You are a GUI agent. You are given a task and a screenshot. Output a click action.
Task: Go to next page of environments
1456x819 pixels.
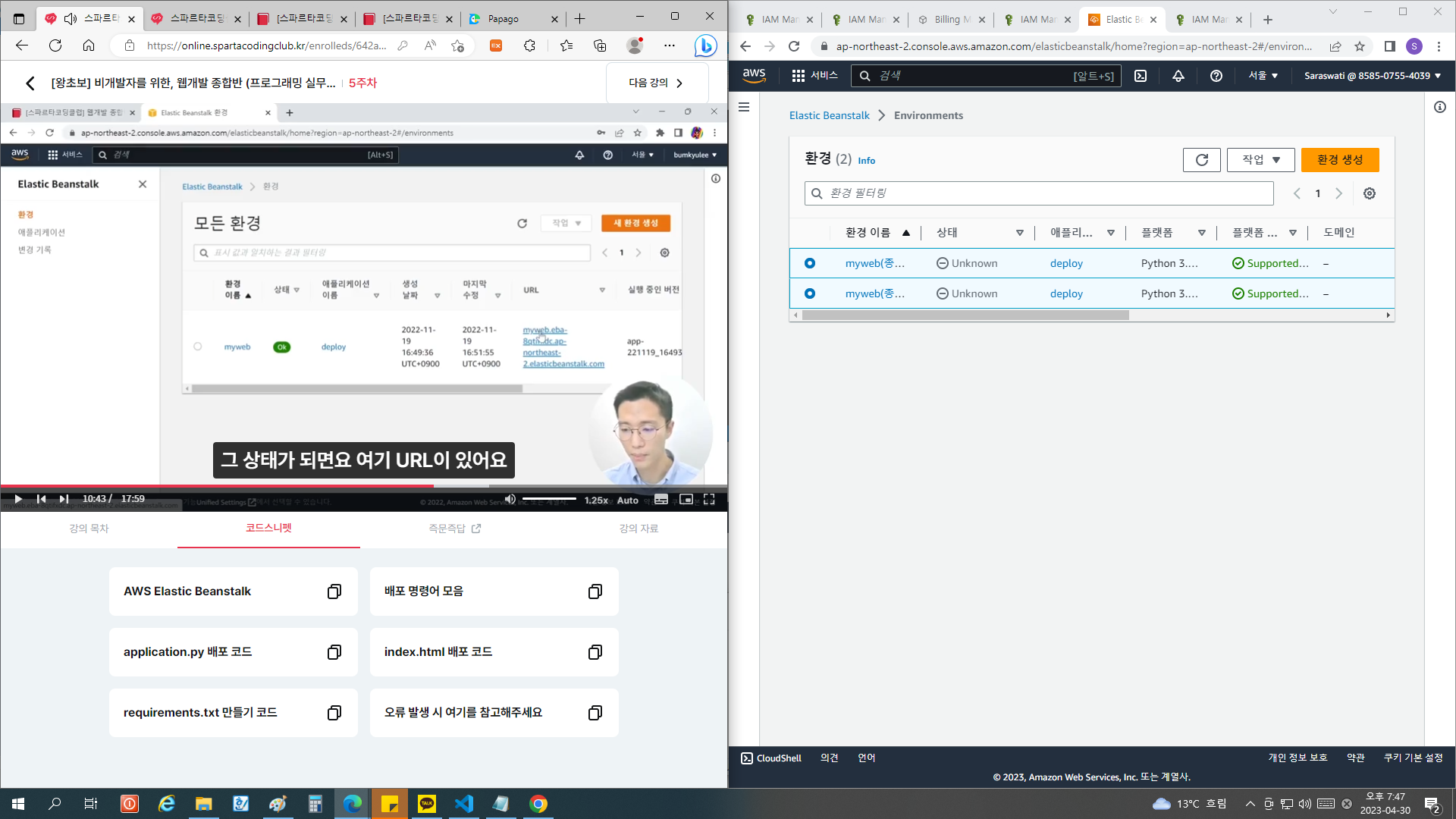pos(1339,193)
